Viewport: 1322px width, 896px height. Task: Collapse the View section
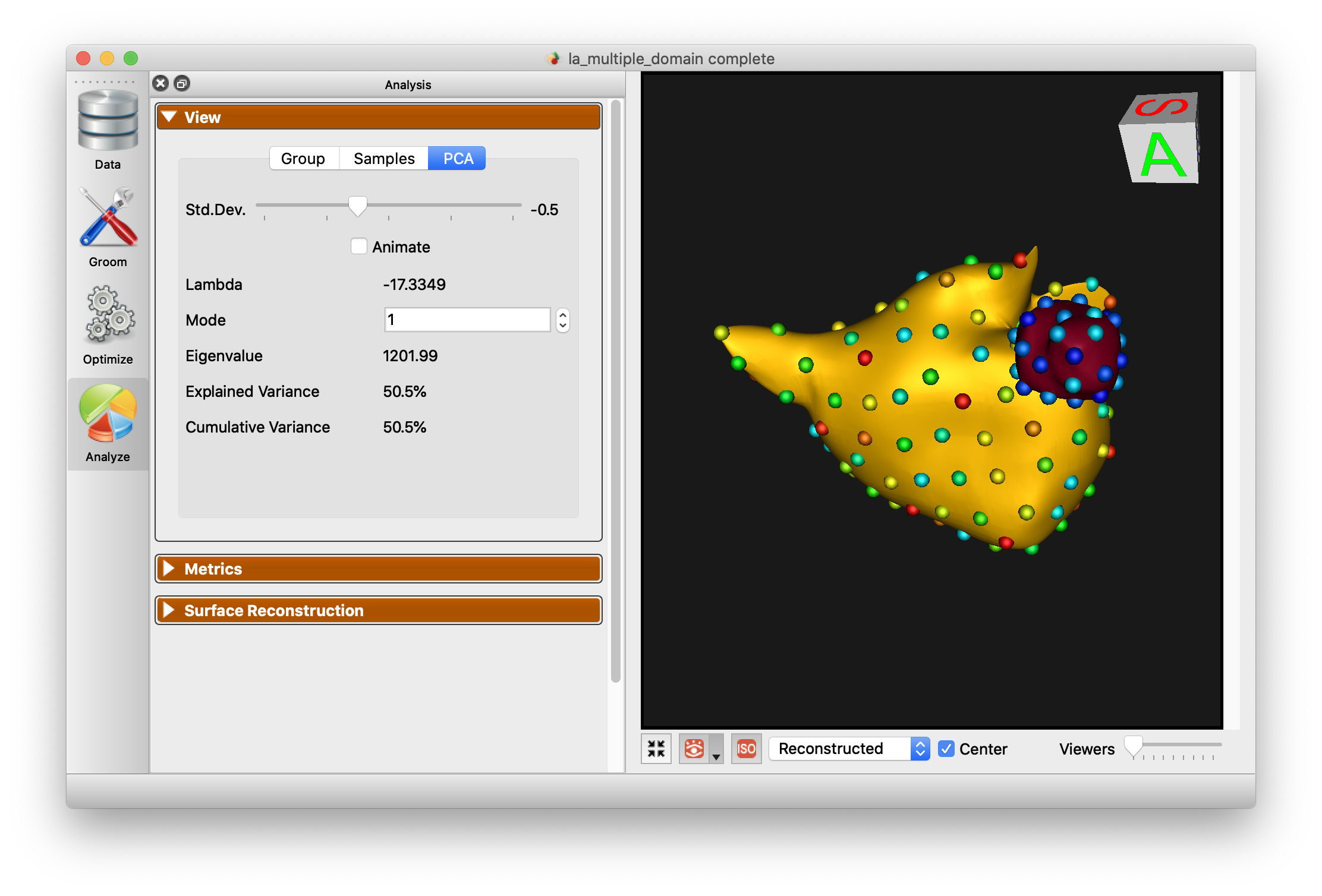(x=379, y=117)
